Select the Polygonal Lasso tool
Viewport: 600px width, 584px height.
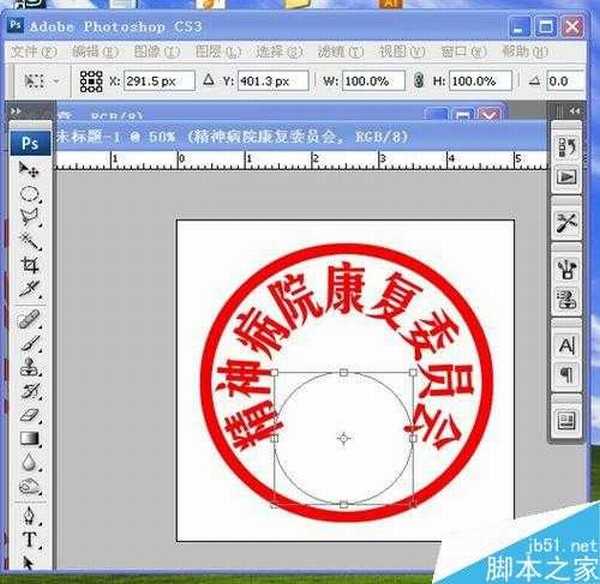point(30,217)
